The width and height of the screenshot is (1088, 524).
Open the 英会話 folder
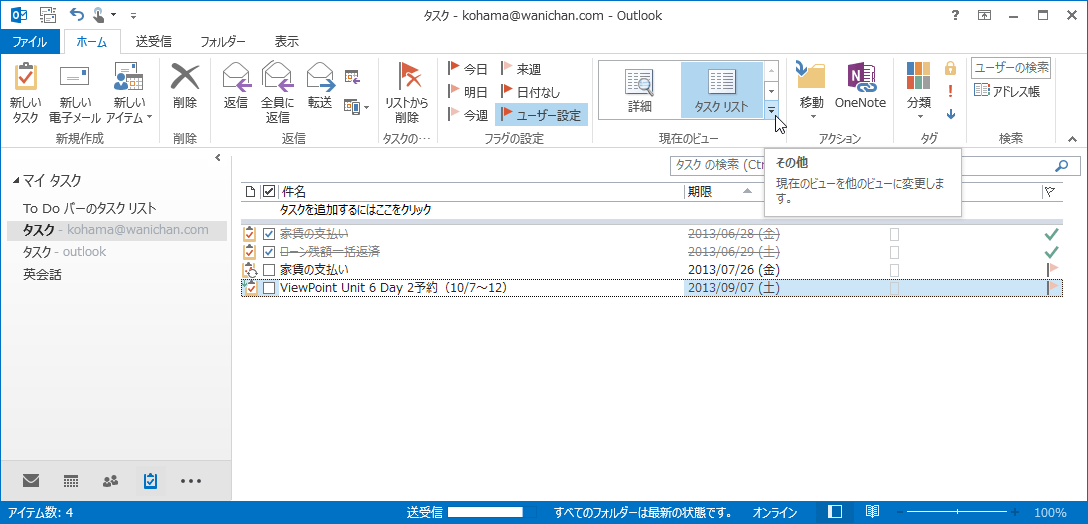click(42, 274)
